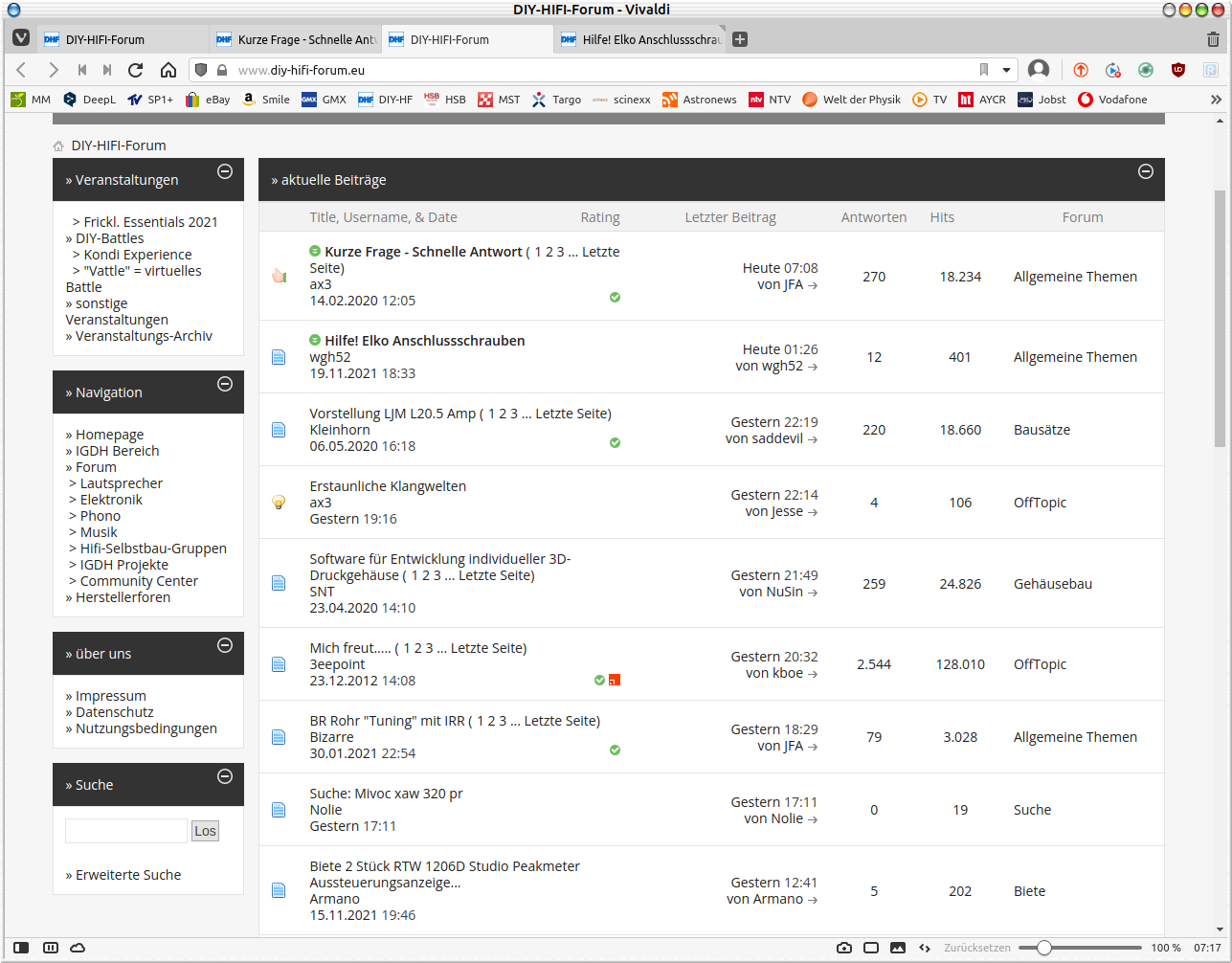Open the Vivaldi sync cloud icon

coord(78,948)
